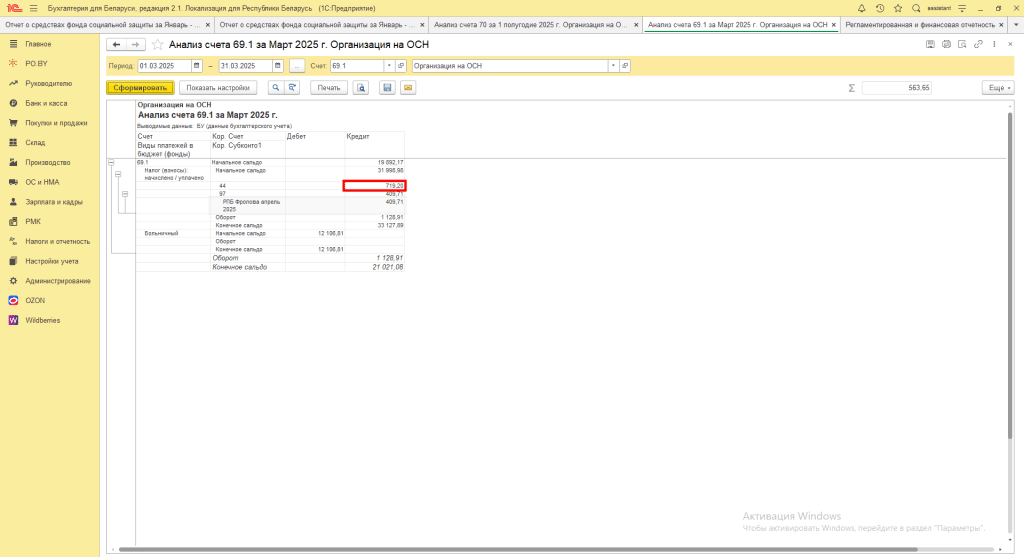
Task: Collapse the account 97 group
Action: click(125, 194)
